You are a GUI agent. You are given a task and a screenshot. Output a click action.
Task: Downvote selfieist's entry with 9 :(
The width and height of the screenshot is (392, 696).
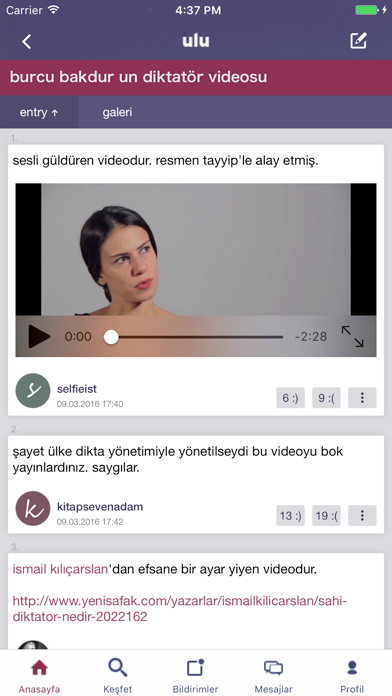coord(326,398)
